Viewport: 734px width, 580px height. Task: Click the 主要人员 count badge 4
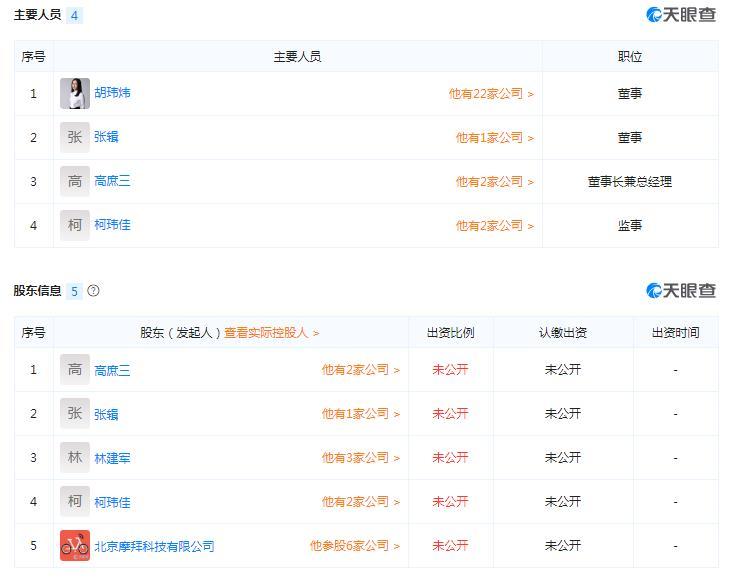pos(74,16)
